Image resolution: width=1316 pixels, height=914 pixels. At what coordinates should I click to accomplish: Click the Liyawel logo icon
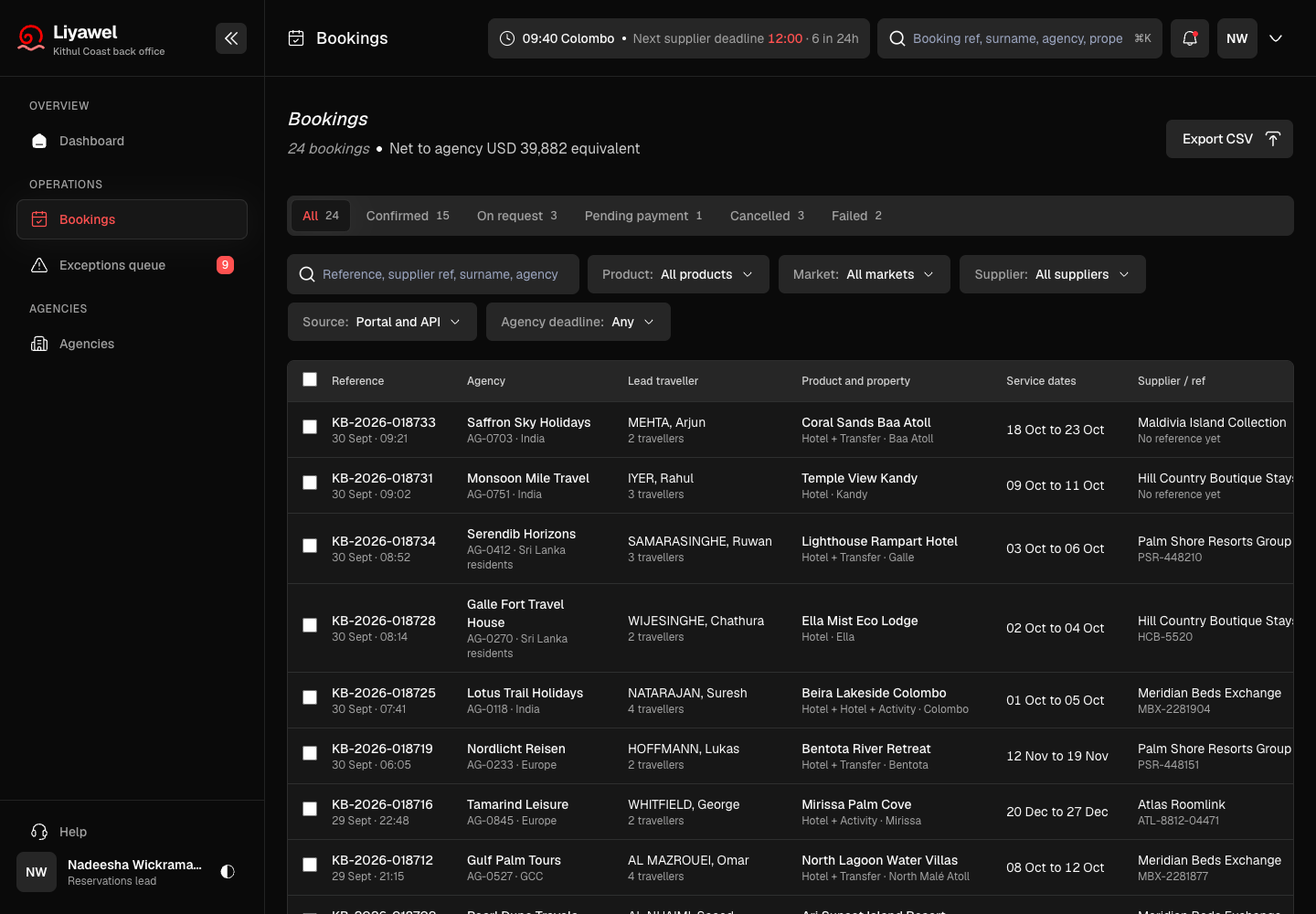tap(31, 38)
